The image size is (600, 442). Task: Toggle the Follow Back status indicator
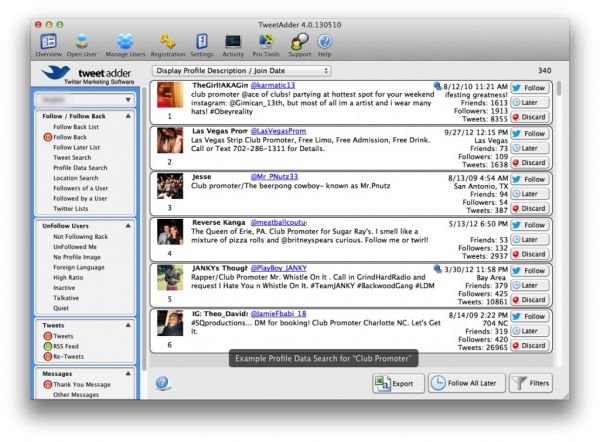coord(47,136)
